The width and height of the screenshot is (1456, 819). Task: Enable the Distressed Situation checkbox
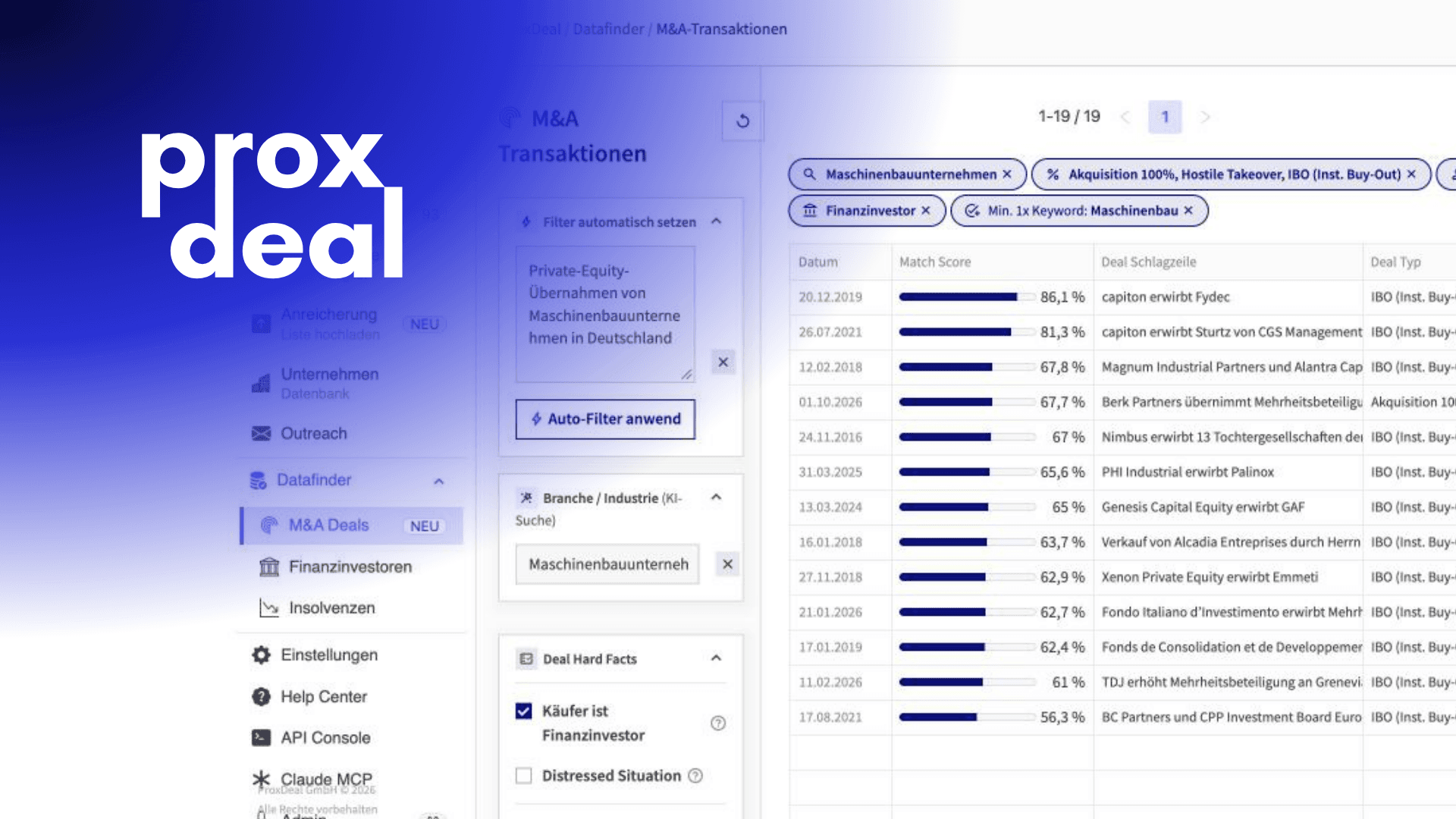pos(524,776)
